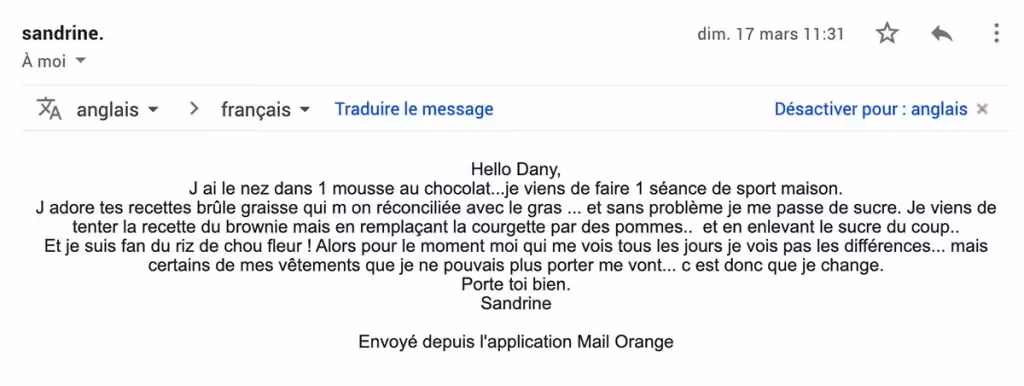Image resolution: width=1024 pixels, height=386 pixels.
Task: Expand the 'À moi' recipient details arrow
Action: click(x=80, y=61)
